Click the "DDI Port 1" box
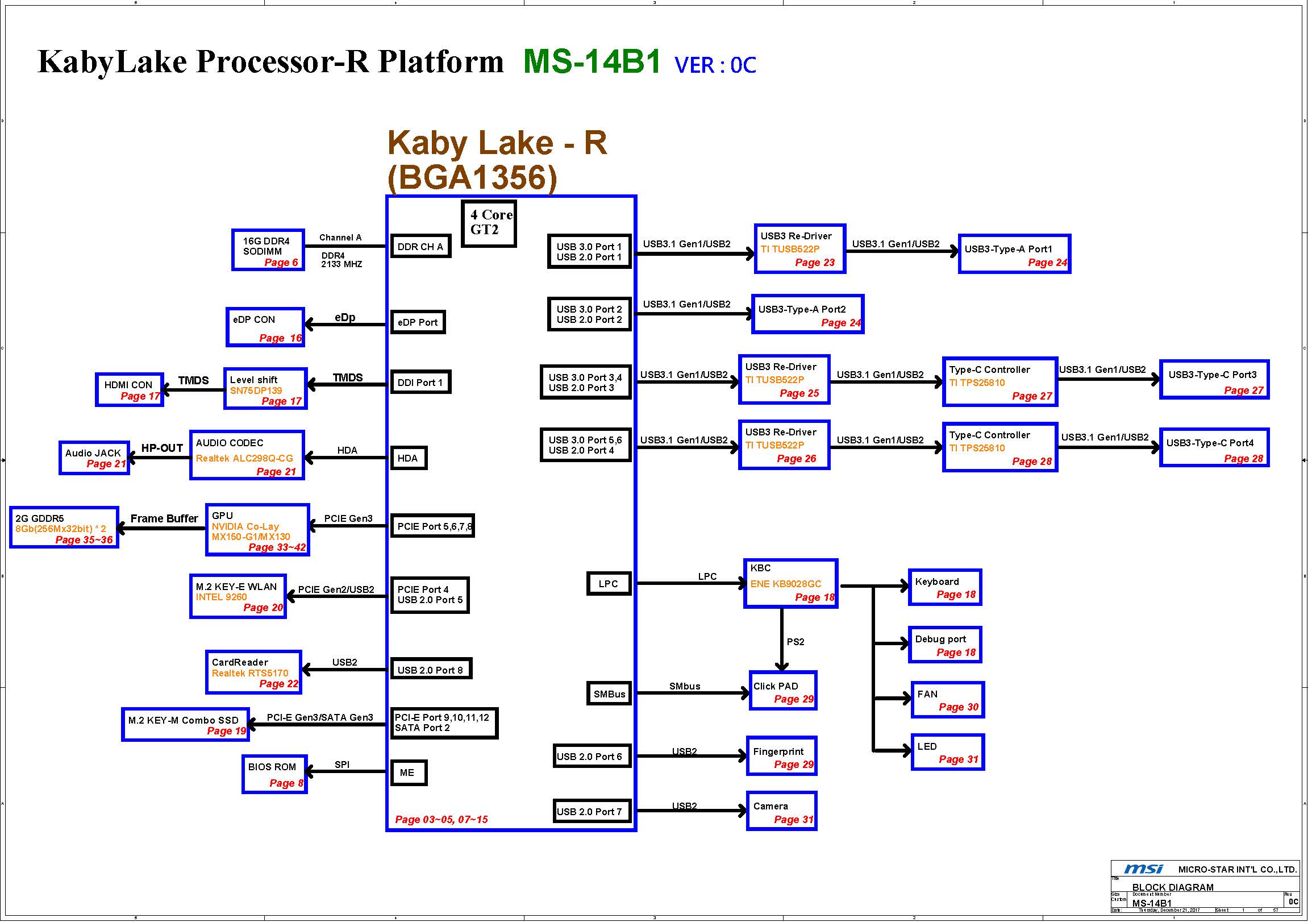 (420, 383)
